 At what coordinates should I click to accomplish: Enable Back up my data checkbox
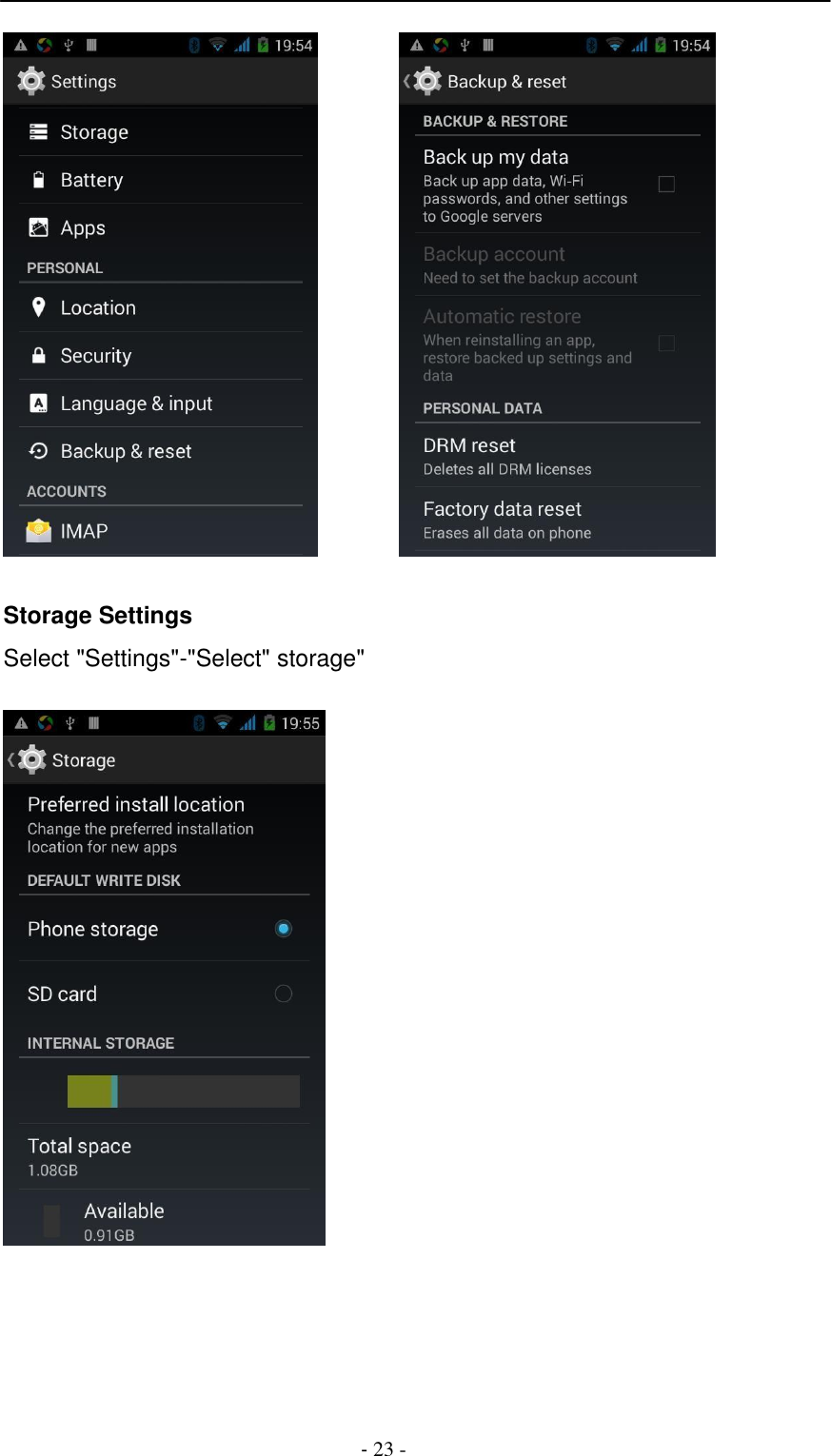(x=665, y=184)
